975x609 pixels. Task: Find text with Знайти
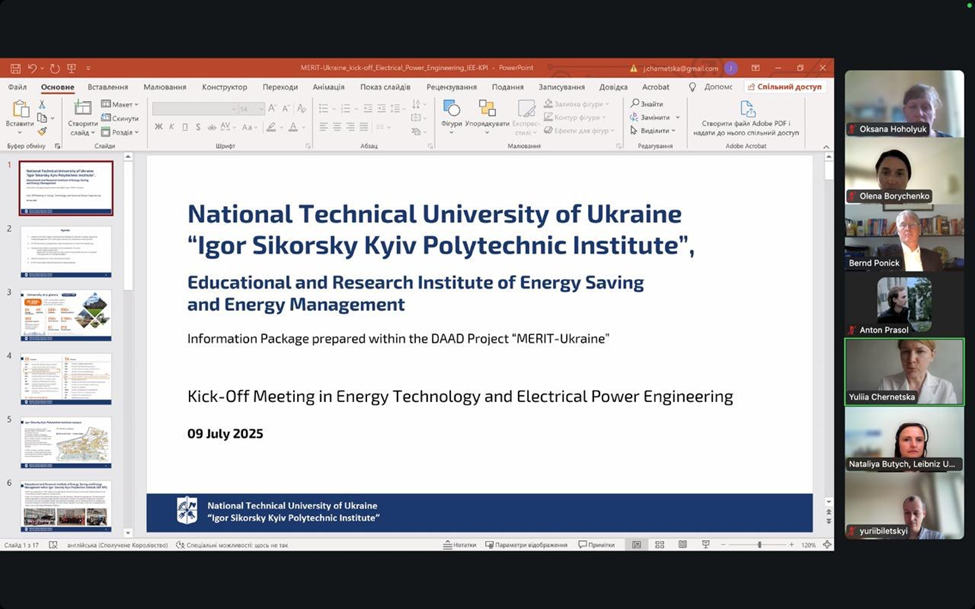(x=647, y=104)
